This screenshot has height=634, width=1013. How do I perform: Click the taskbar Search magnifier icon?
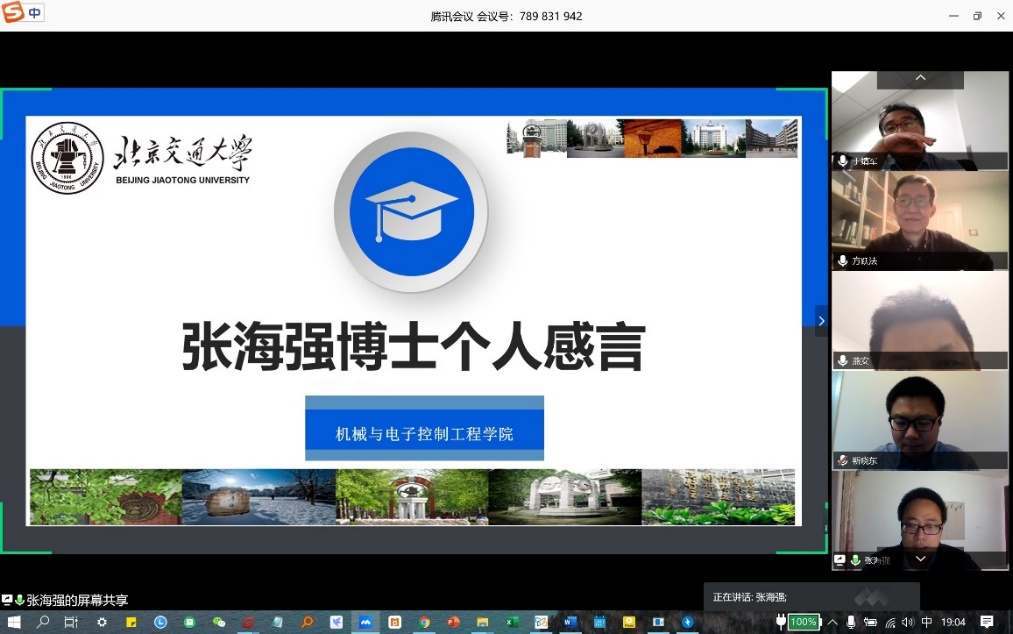click(43, 622)
